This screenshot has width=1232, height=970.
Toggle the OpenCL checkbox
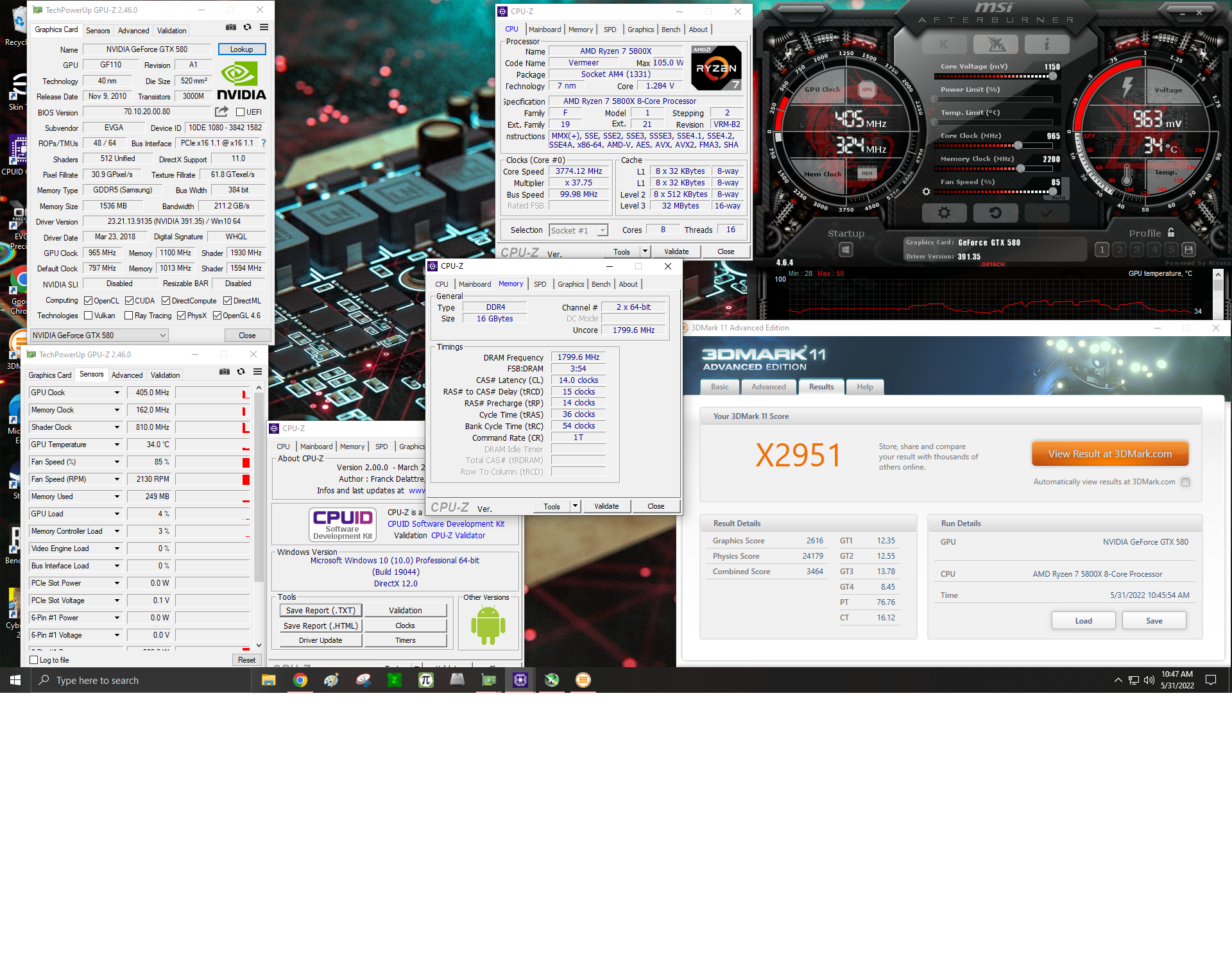89,300
